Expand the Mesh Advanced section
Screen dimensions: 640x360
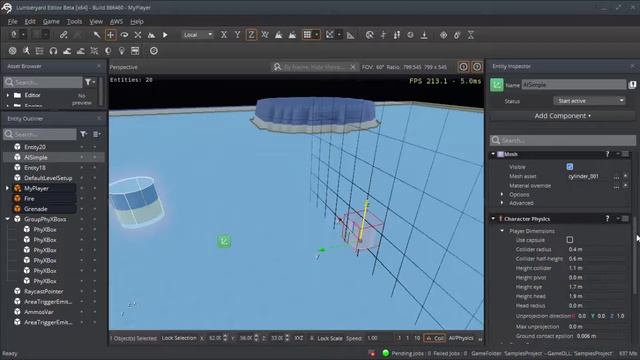502,203
